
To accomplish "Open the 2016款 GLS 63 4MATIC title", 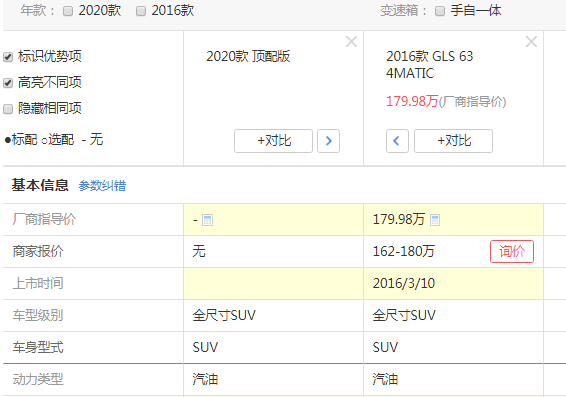I will (x=430, y=65).
